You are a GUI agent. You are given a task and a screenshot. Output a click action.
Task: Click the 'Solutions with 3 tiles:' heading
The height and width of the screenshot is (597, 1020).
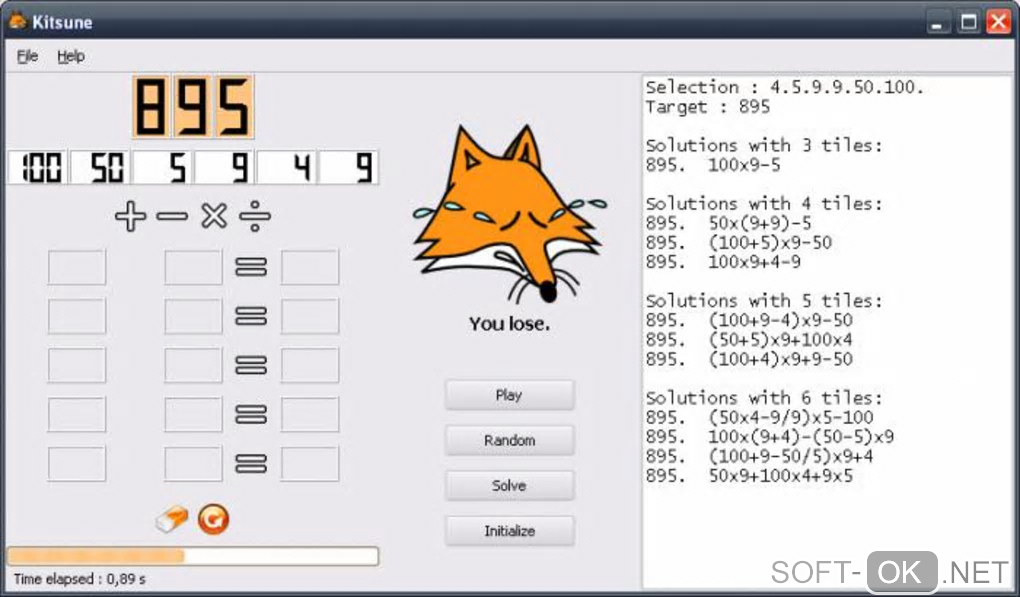point(764,145)
